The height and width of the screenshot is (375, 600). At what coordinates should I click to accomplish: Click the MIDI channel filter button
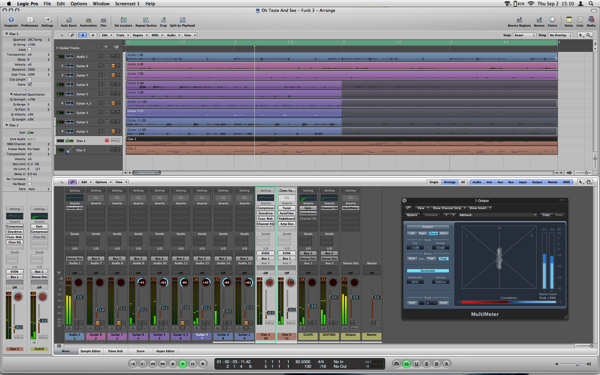tap(566, 182)
